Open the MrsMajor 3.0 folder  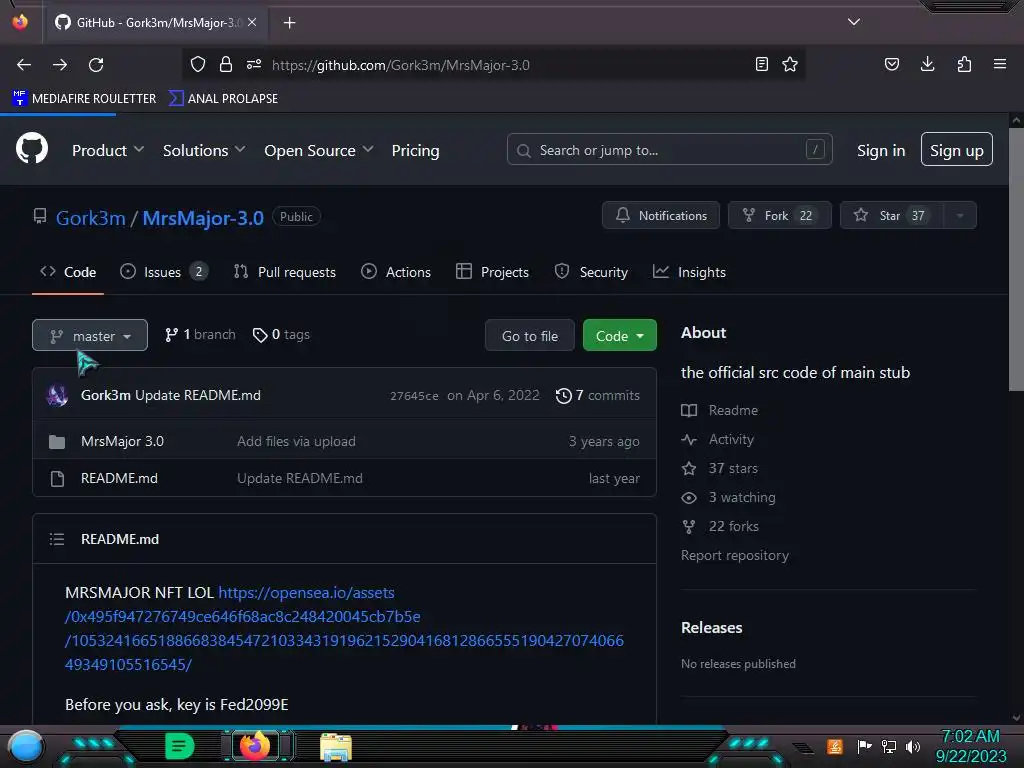pyautogui.click(x=122, y=441)
